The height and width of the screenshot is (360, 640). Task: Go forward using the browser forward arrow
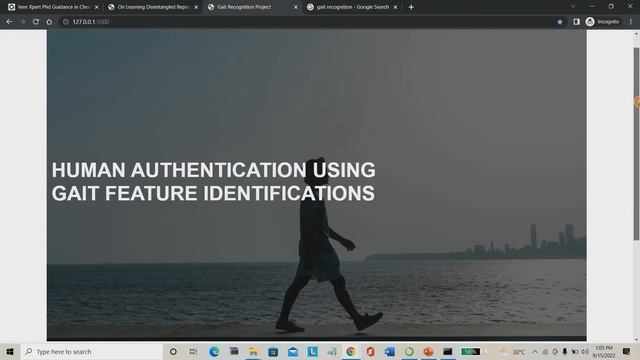[x=22, y=22]
